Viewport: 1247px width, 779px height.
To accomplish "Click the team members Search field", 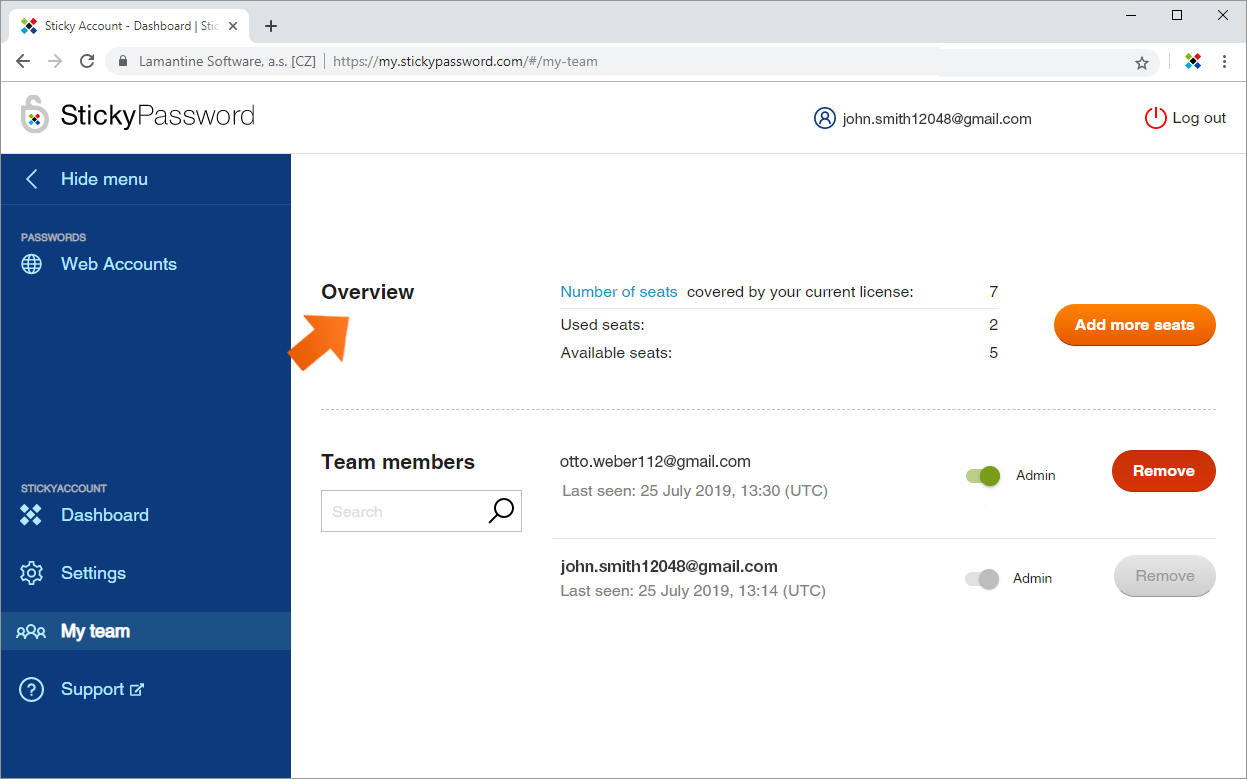I will pos(421,511).
